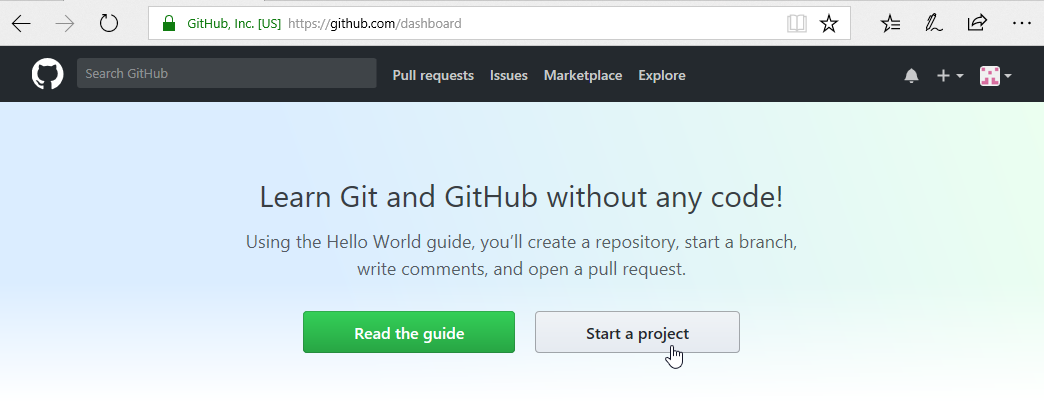Click the browser forward arrow
This screenshot has width=1044, height=411.
click(x=65, y=24)
